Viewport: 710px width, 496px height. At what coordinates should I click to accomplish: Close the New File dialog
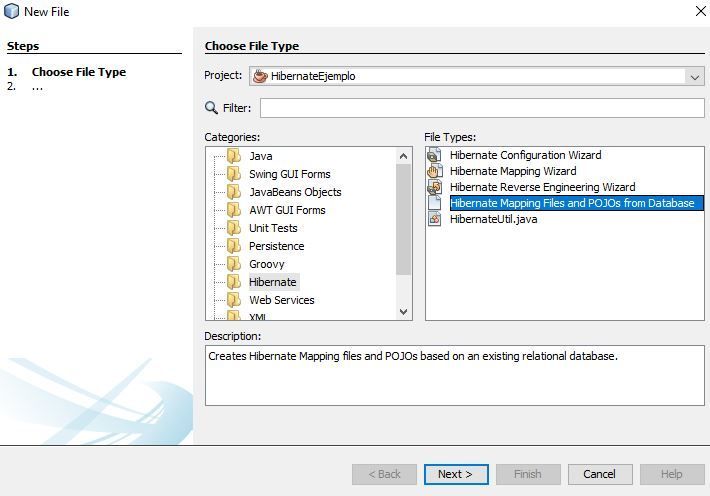(700, 11)
